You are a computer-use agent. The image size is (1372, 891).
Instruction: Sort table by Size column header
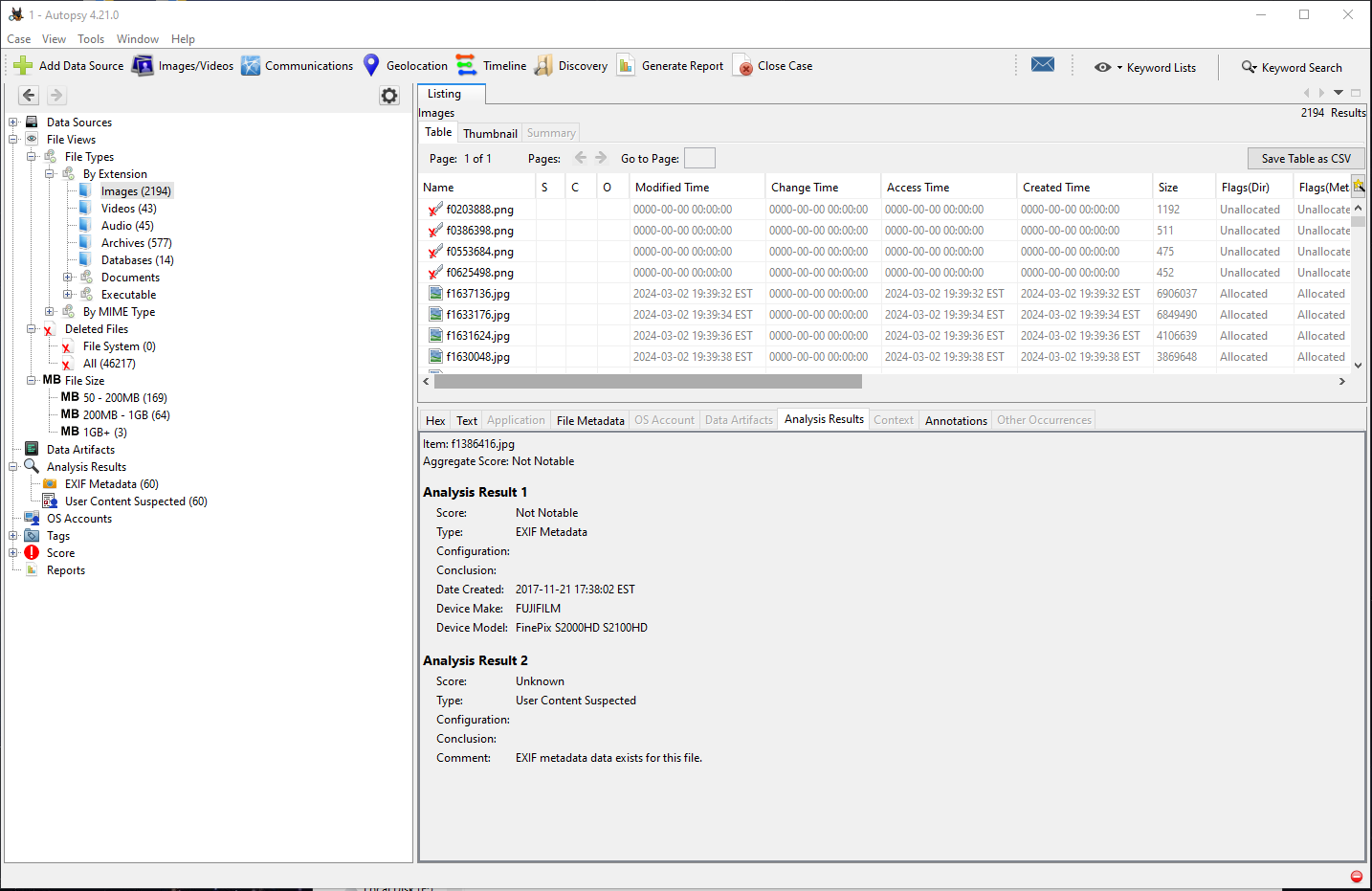click(x=1184, y=187)
